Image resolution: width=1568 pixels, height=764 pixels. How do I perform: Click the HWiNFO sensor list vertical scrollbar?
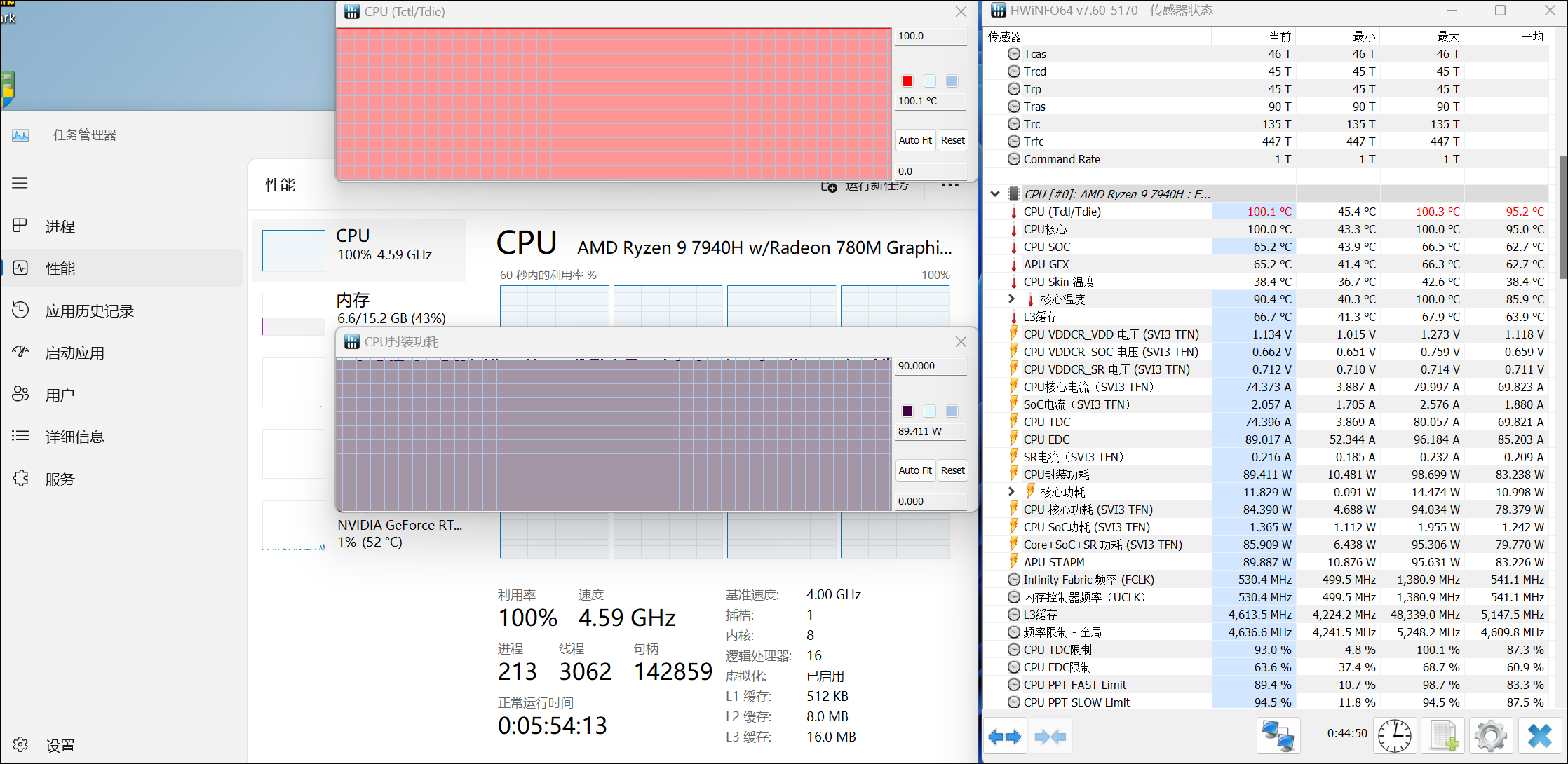coord(1562,217)
